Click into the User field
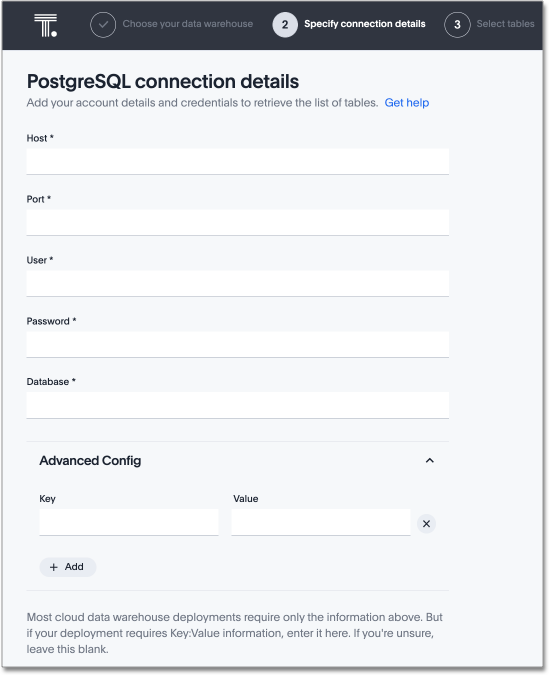Image resolution: width=549 pixels, height=675 pixels. (238, 283)
